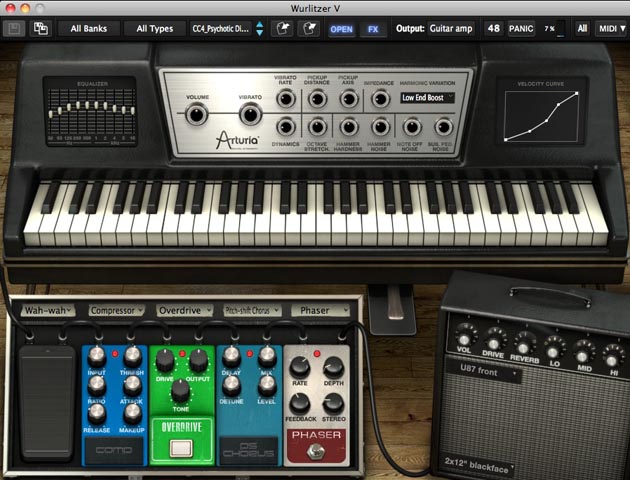Toggle the PHASER pedal footswitch
630x480 pixels.
[316, 451]
